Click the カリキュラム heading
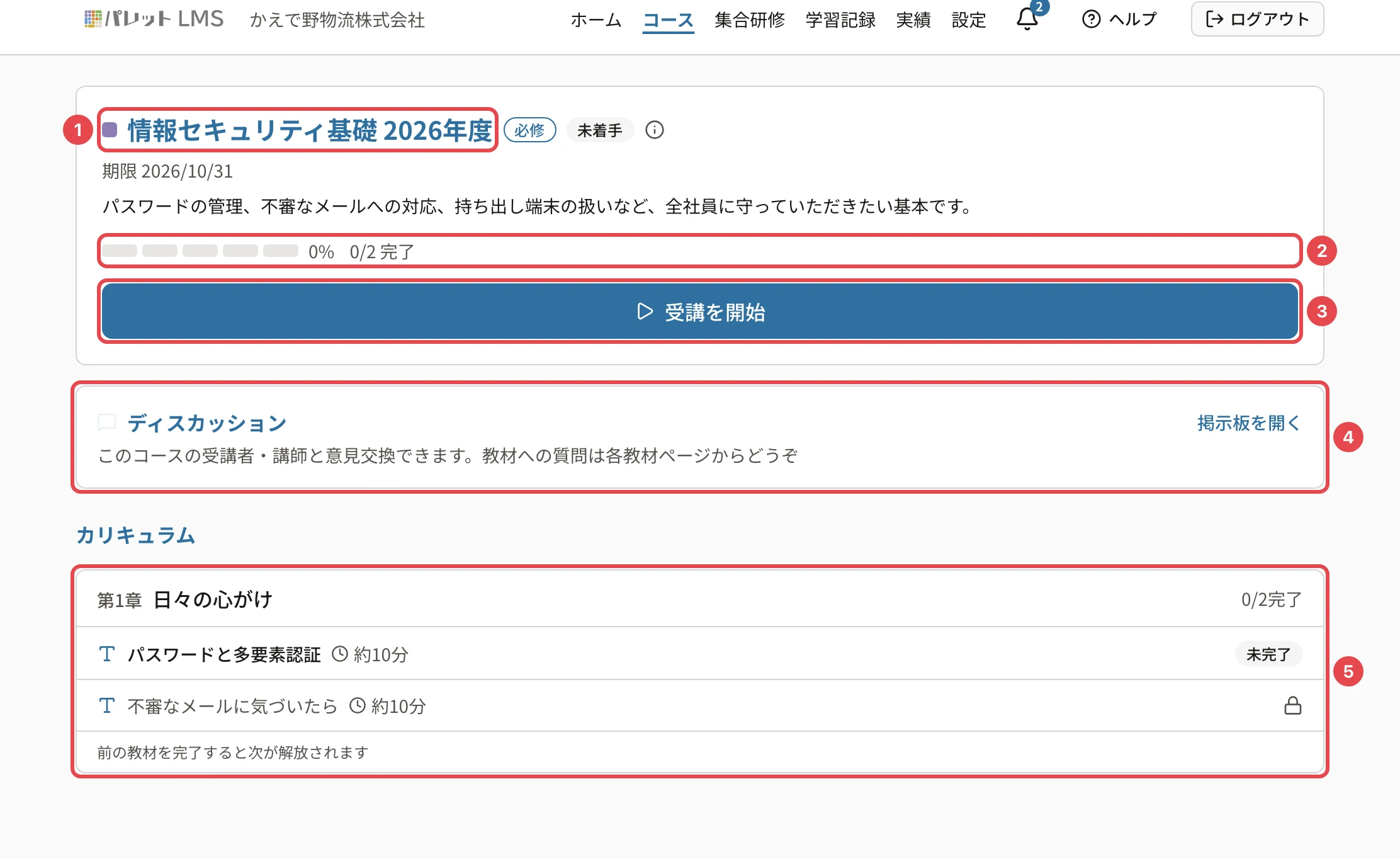 pos(136,535)
